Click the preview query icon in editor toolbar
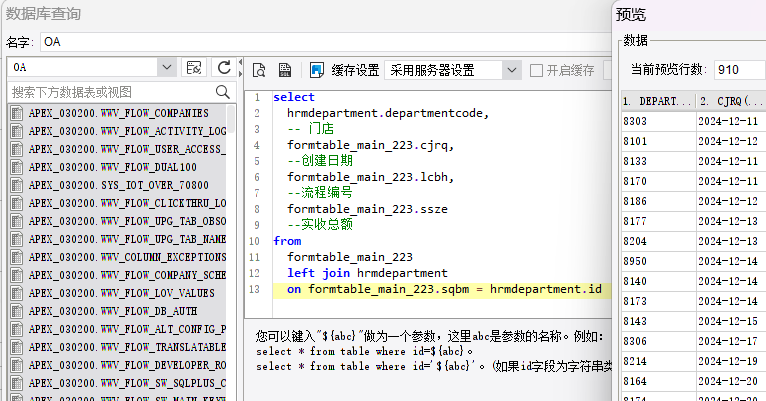Screen dimensions: 766x401 coord(259,70)
